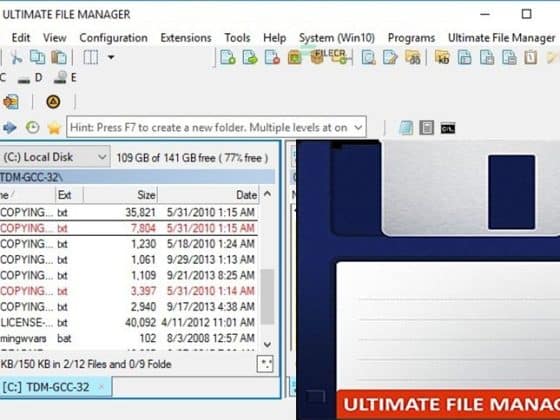
Task: Click the edit file pencil icon
Action: pyautogui.click(x=390, y=57)
